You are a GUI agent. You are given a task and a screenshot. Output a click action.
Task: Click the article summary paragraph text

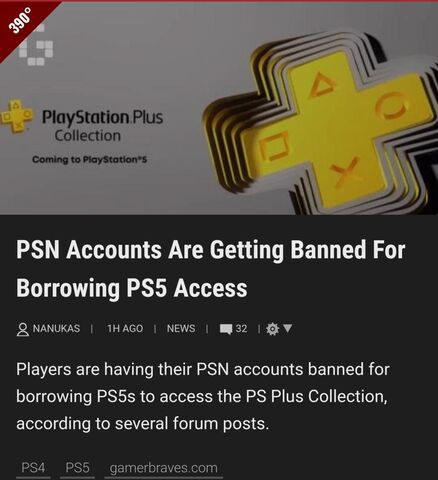click(203, 396)
